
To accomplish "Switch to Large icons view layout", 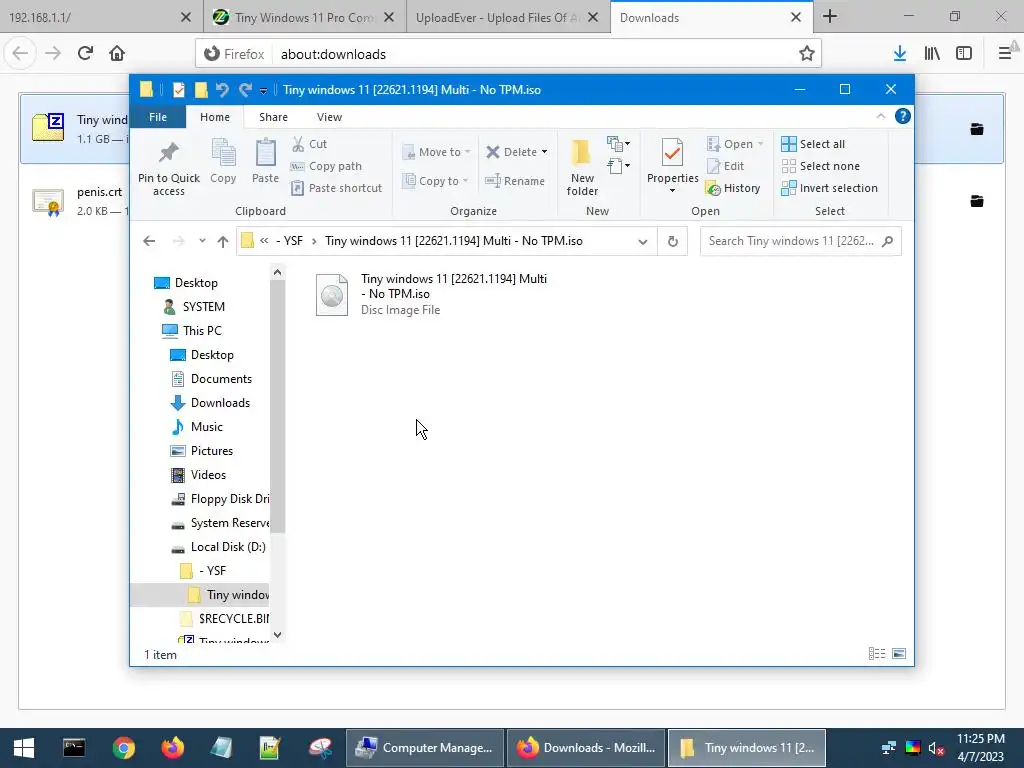I will 899,654.
